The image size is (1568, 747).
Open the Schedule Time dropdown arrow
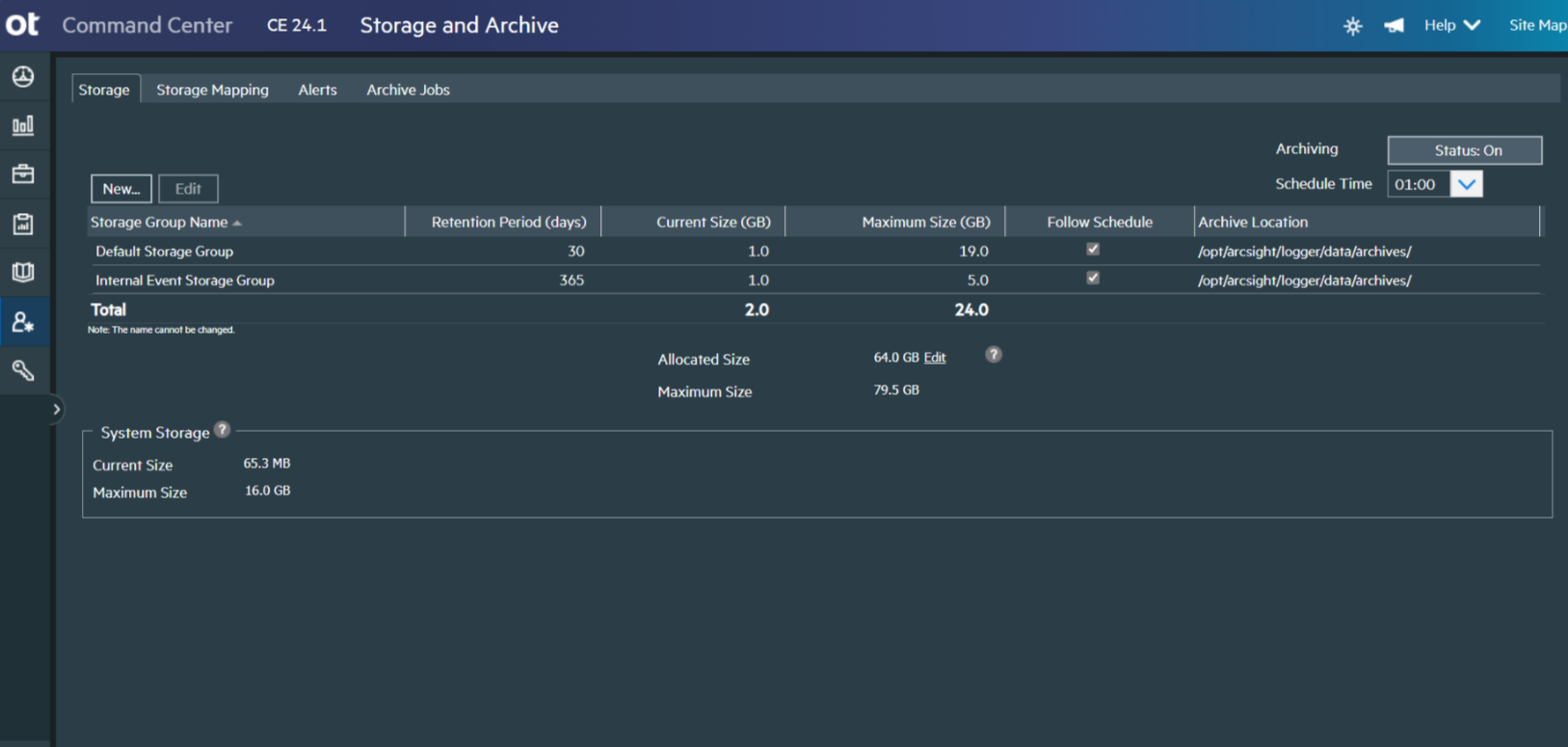(1467, 184)
